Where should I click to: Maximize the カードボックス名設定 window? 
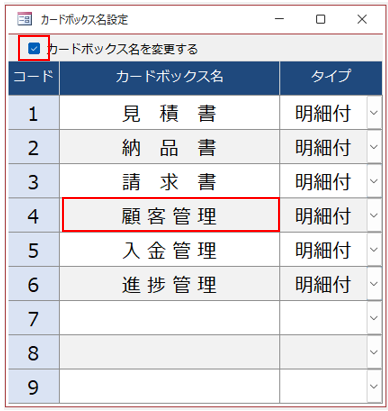[321, 19]
